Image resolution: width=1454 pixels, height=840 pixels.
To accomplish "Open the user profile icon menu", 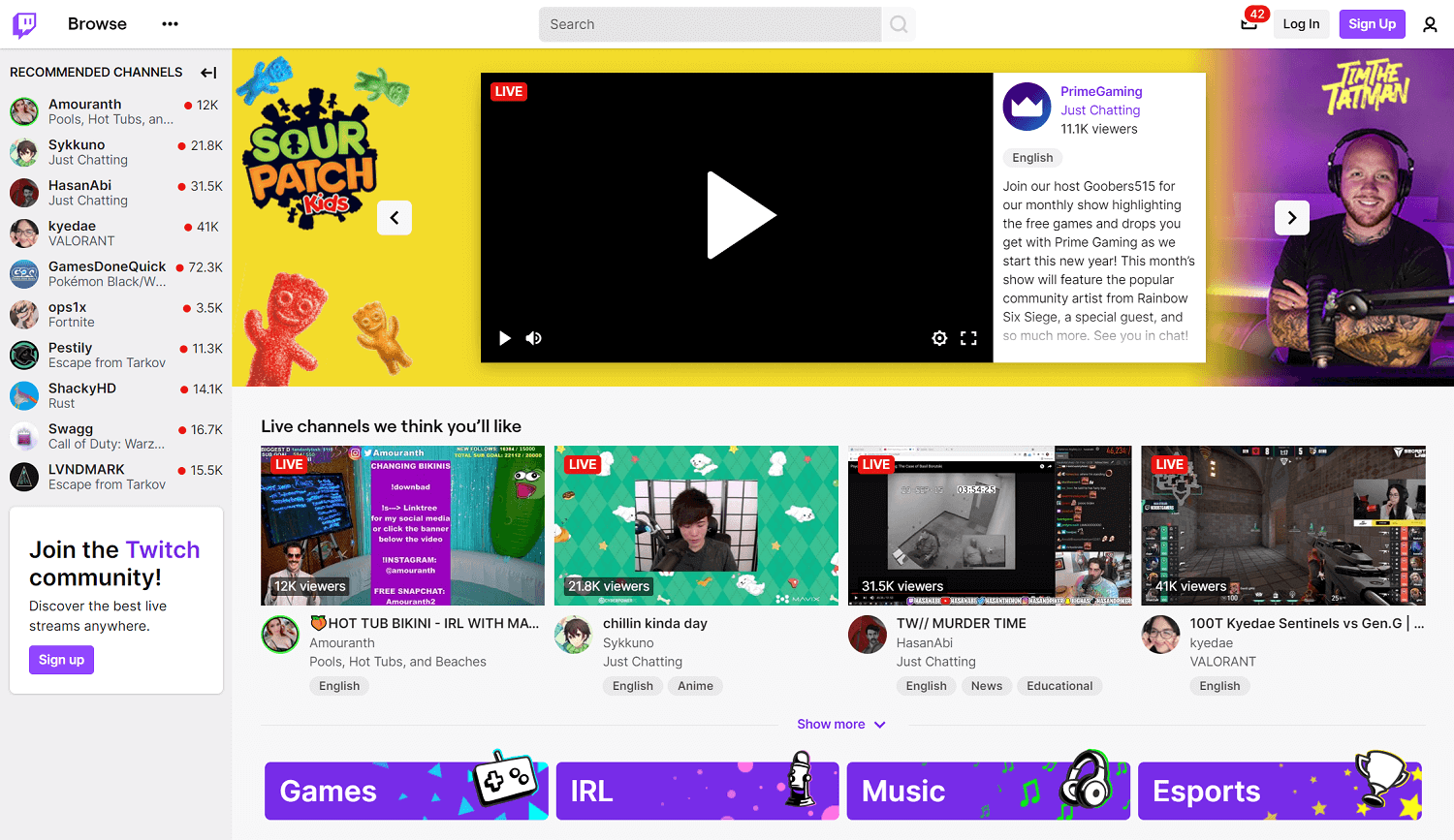I will tap(1430, 24).
